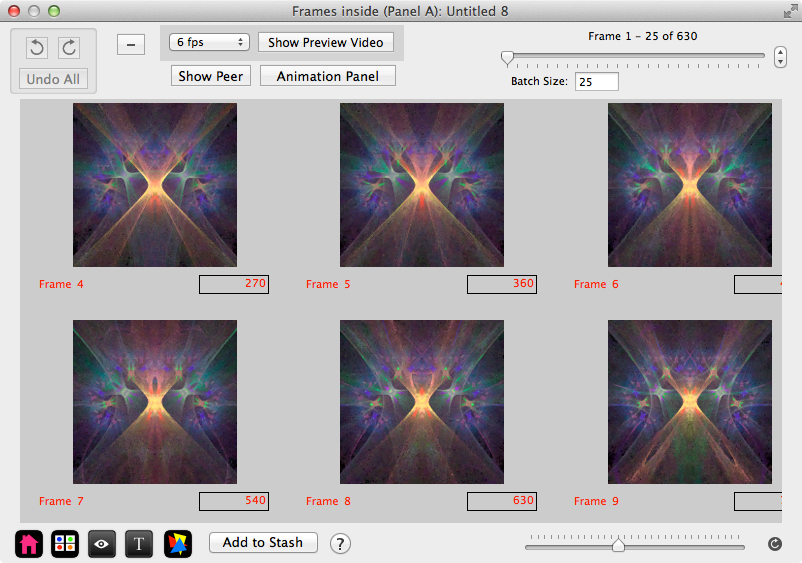Viewport: 802px width, 563px height.
Task: Click Show Peer button
Action: [x=211, y=76]
